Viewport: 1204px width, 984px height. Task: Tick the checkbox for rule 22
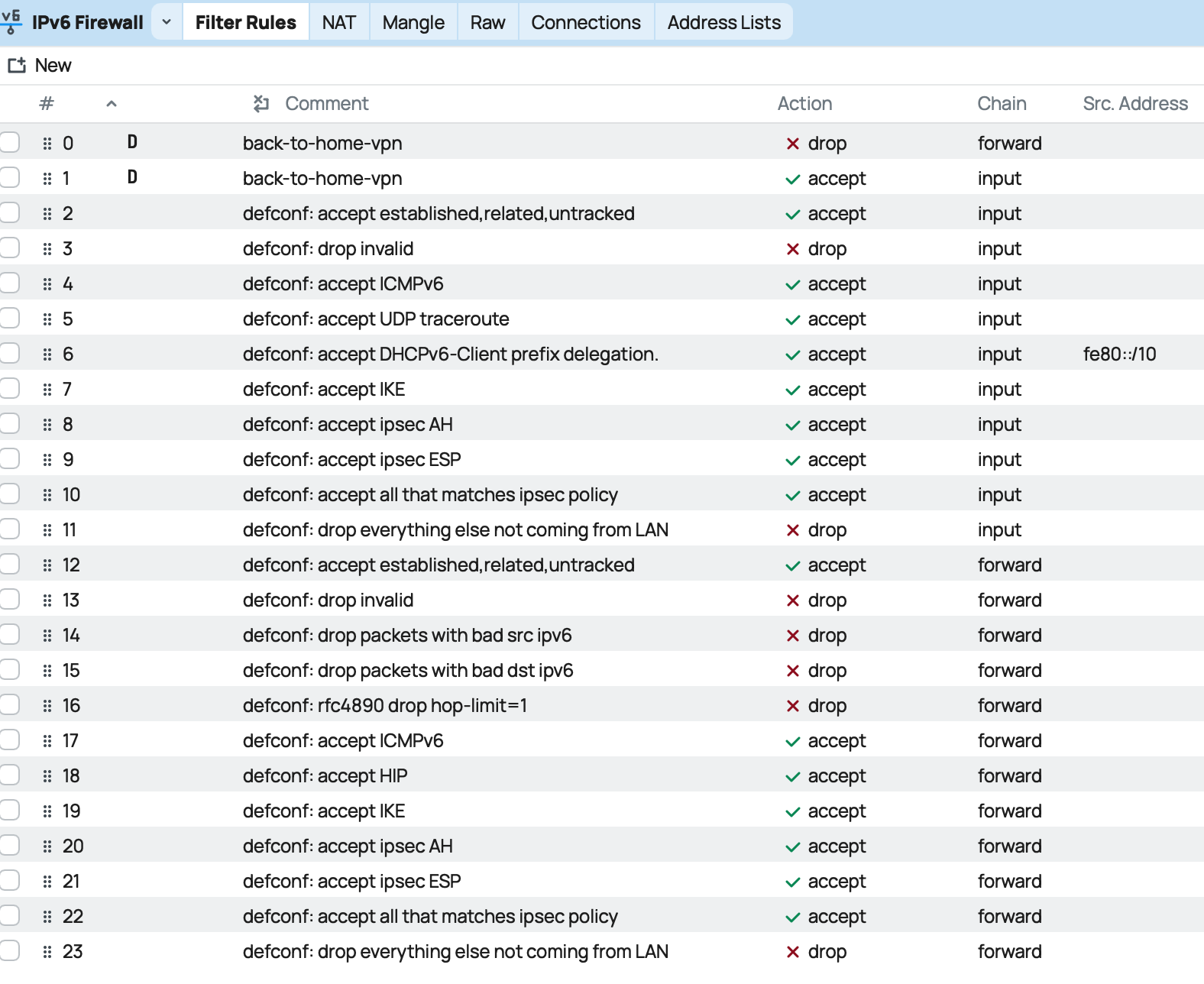coord(9,915)
